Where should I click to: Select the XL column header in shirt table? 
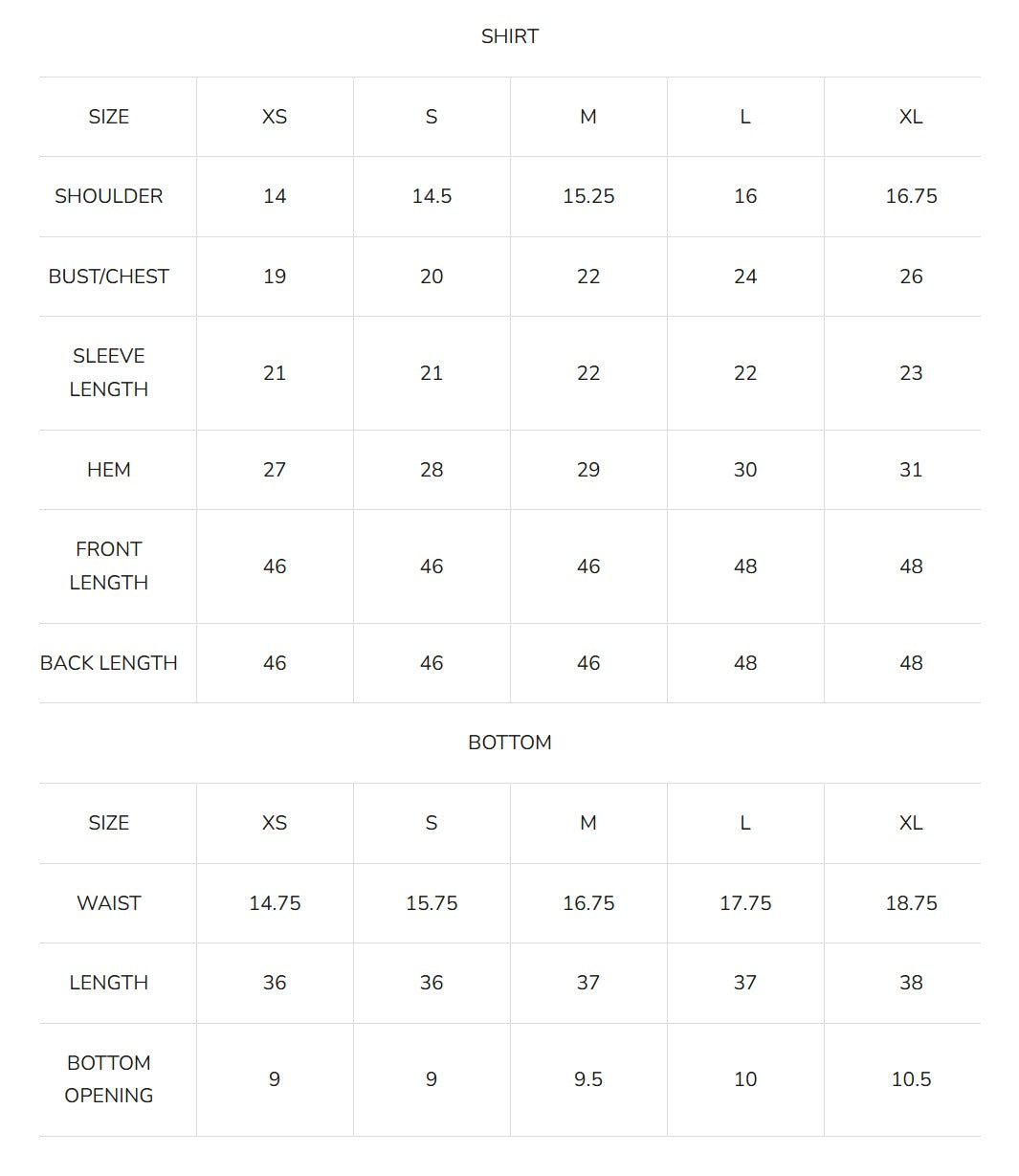(x=911, y=117)
